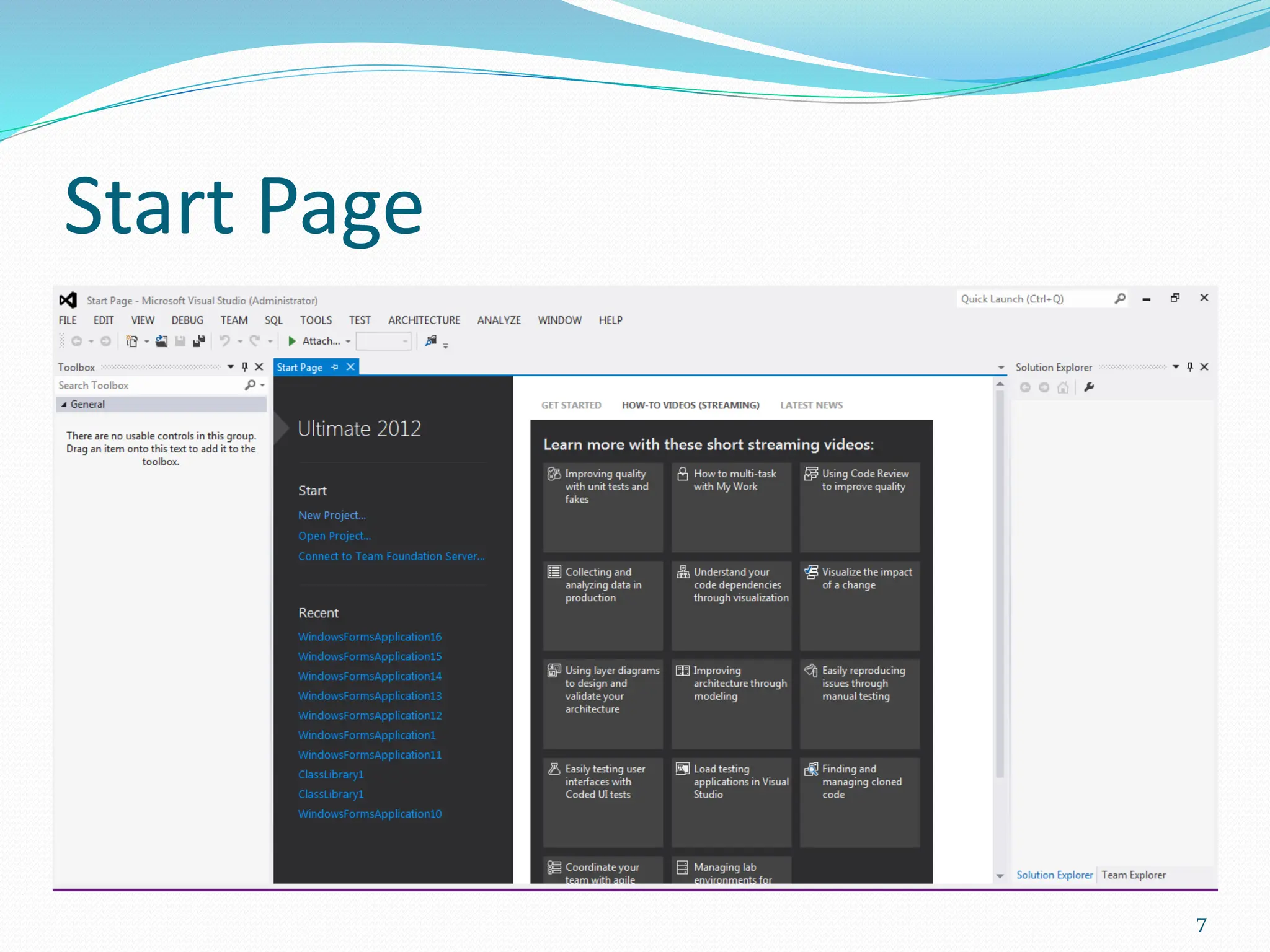Click the Solution Explorer Properties wrench icon
The image size is (1270, 952).
[1089, 387]
